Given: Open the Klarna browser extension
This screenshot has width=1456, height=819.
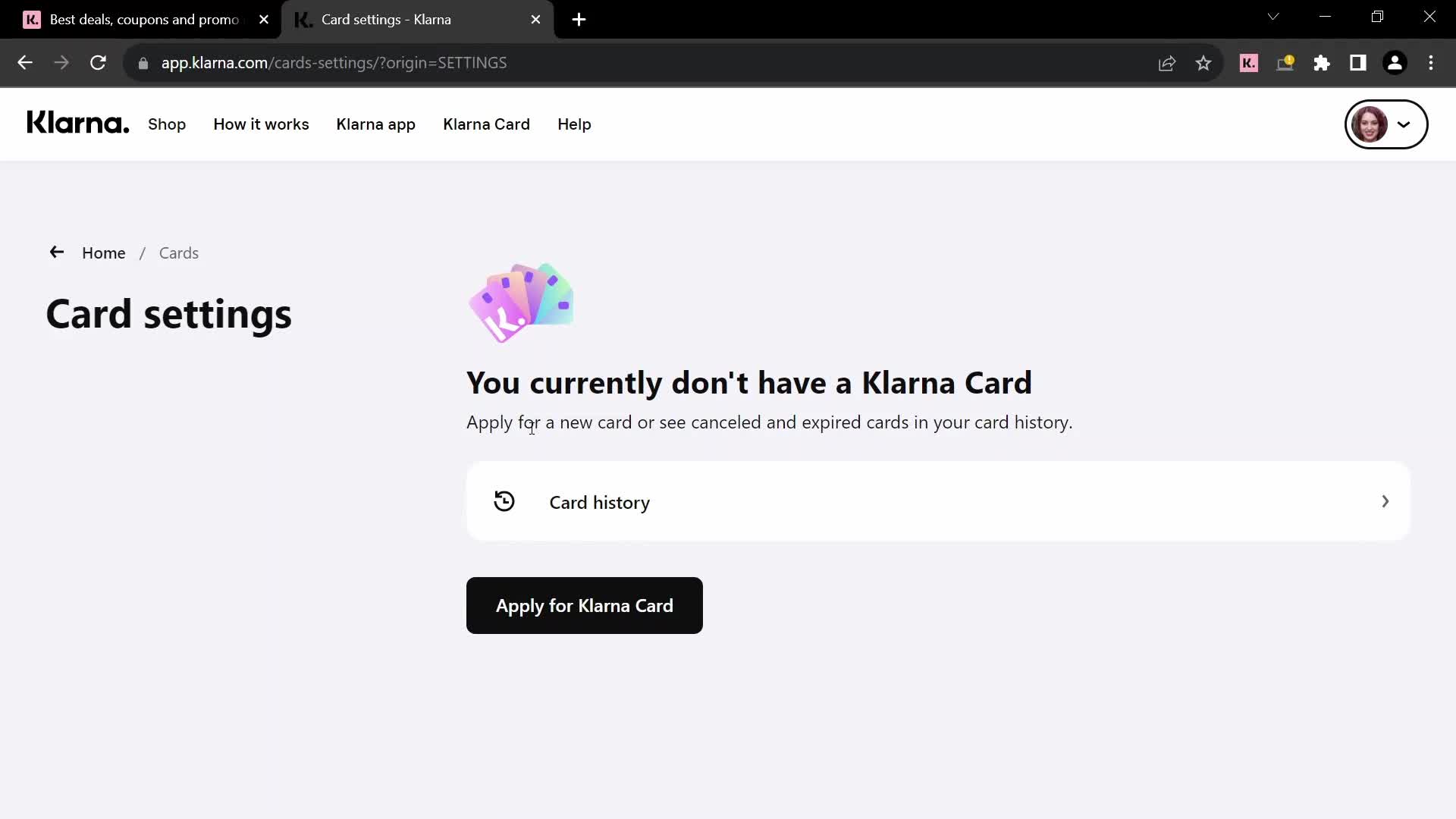Looking at the screenshot, I should click(1249, 63).
